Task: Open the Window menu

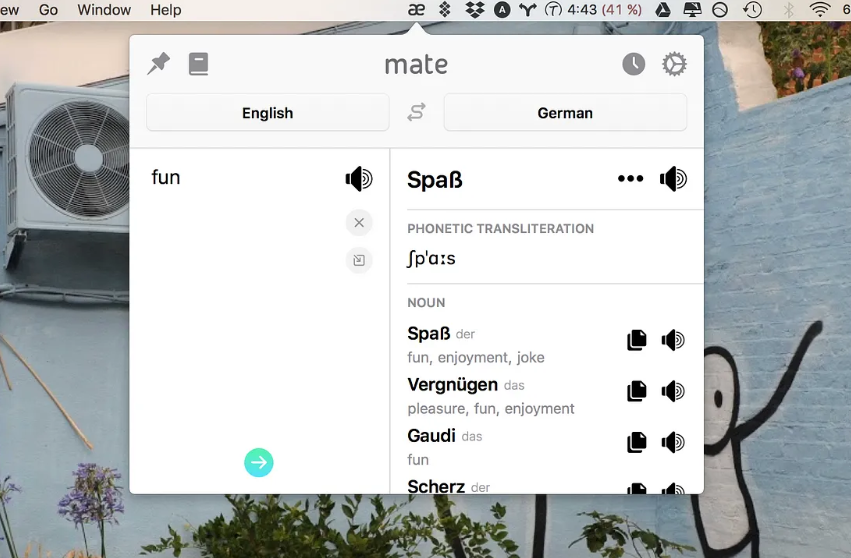Action: click(104, 10)
